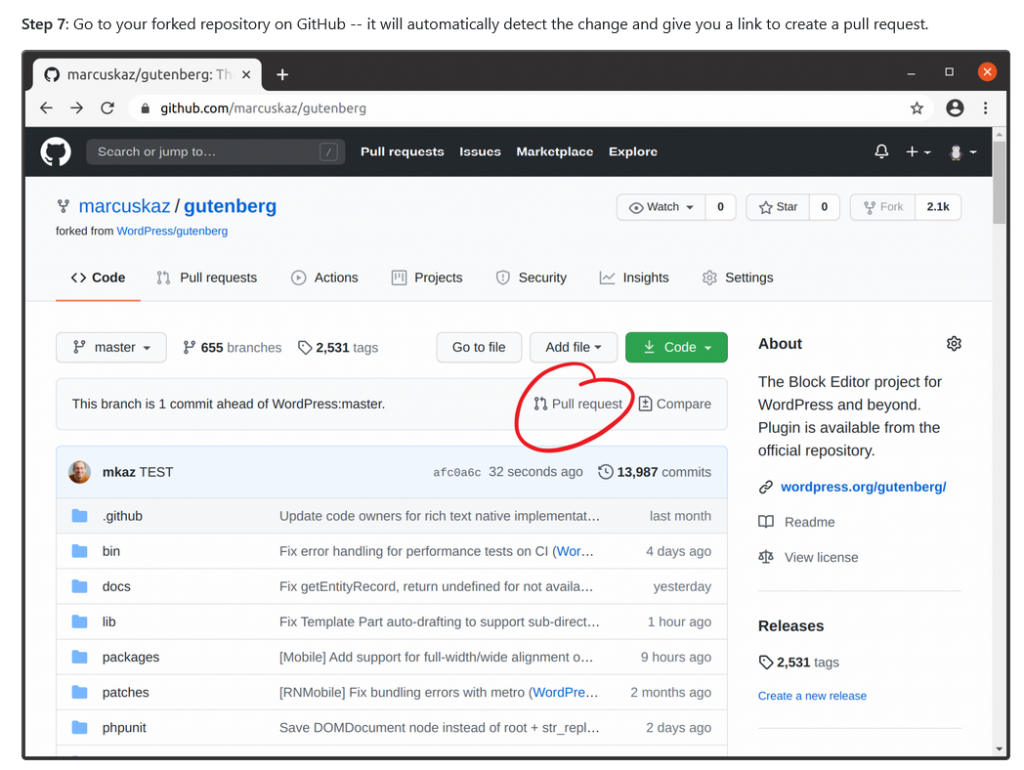Click the search or jump to field
The height and width of the screenshot is (770, 1024).
(214, 152)
